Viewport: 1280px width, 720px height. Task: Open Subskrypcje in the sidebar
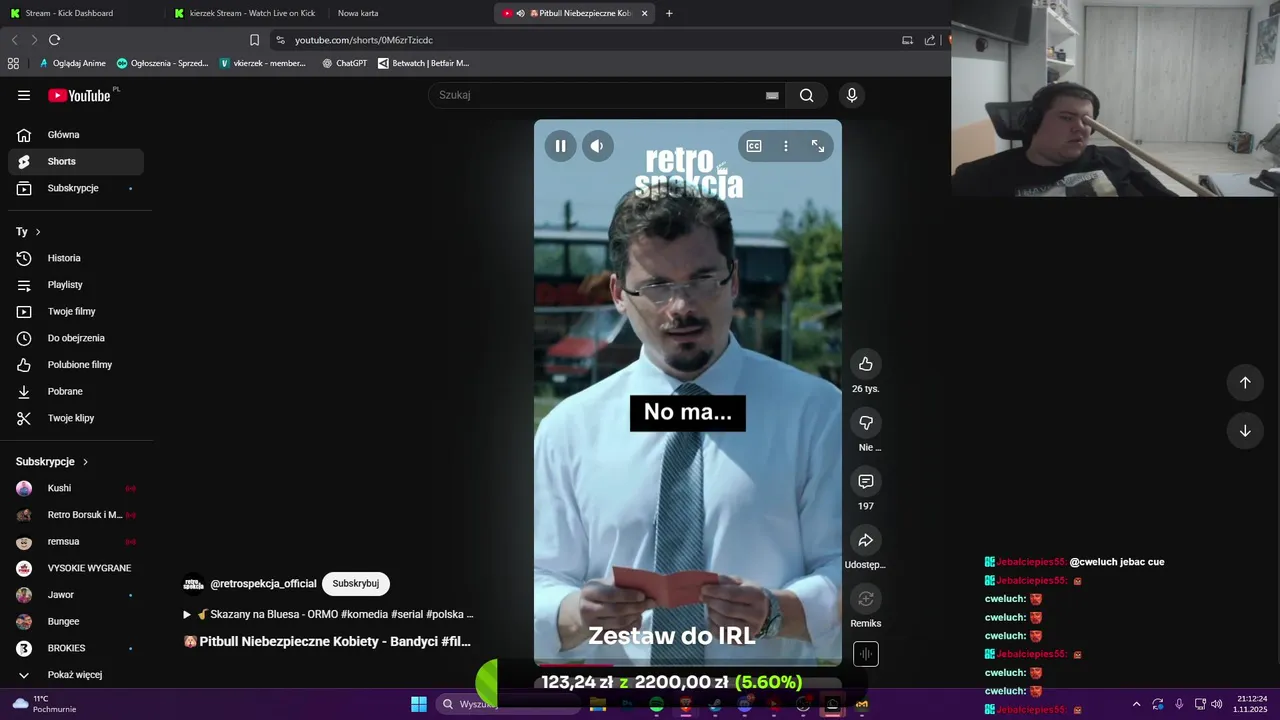pos(76,188)
